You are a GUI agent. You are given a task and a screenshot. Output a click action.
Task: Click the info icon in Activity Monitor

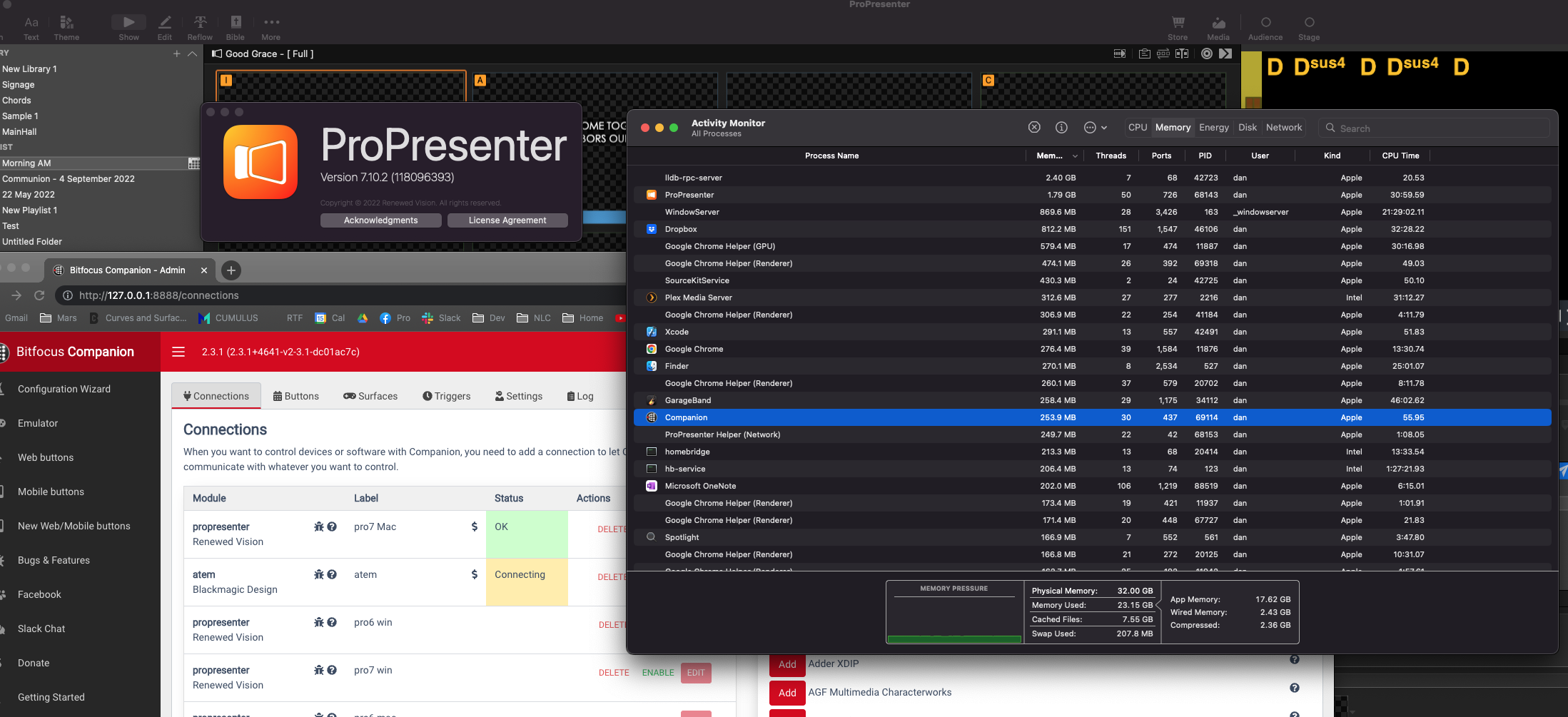tap(1061, 127)
